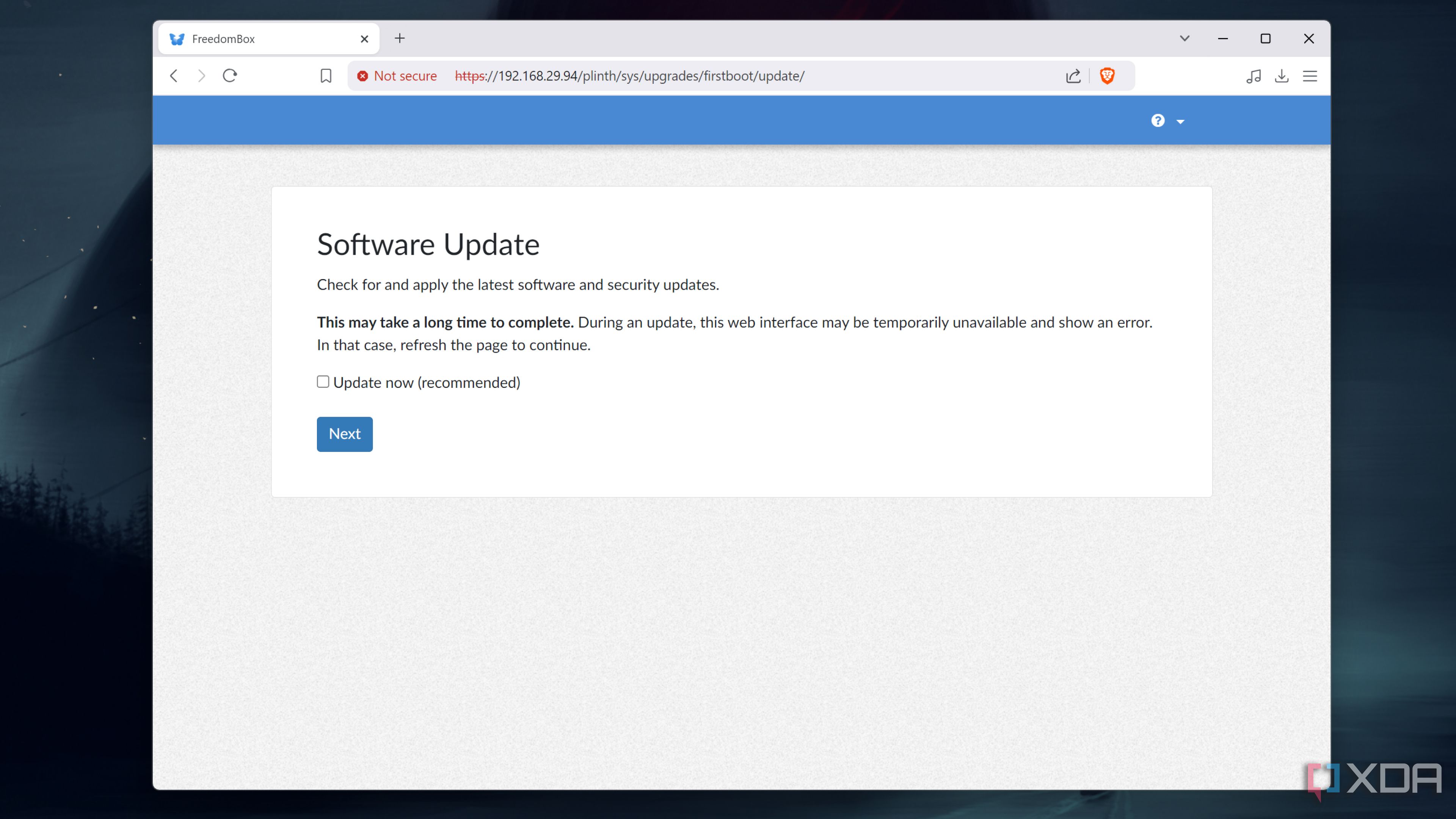The height and width of the screenshot is (819, 1456).
Task: Click the browser forward arrow
Action: (x=201, y=76)
